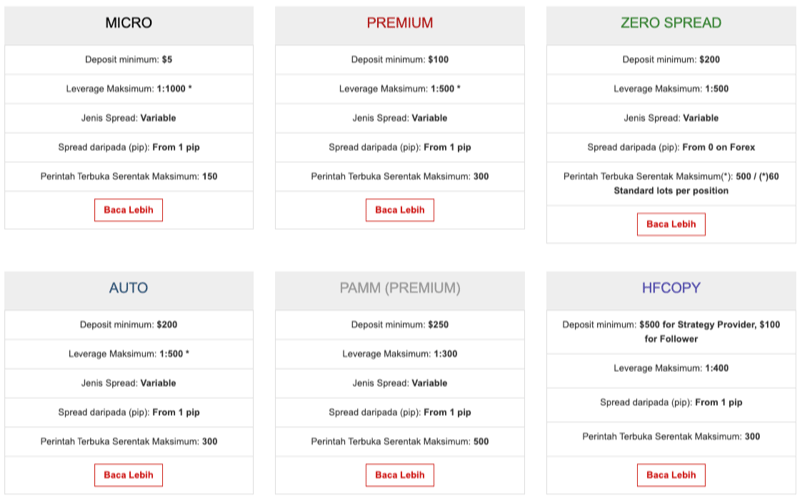Image resolution: width=800 pixels, height=497 pixels.
Task: Click Baca Lebih under MICRO account
Action: [128, 210]
